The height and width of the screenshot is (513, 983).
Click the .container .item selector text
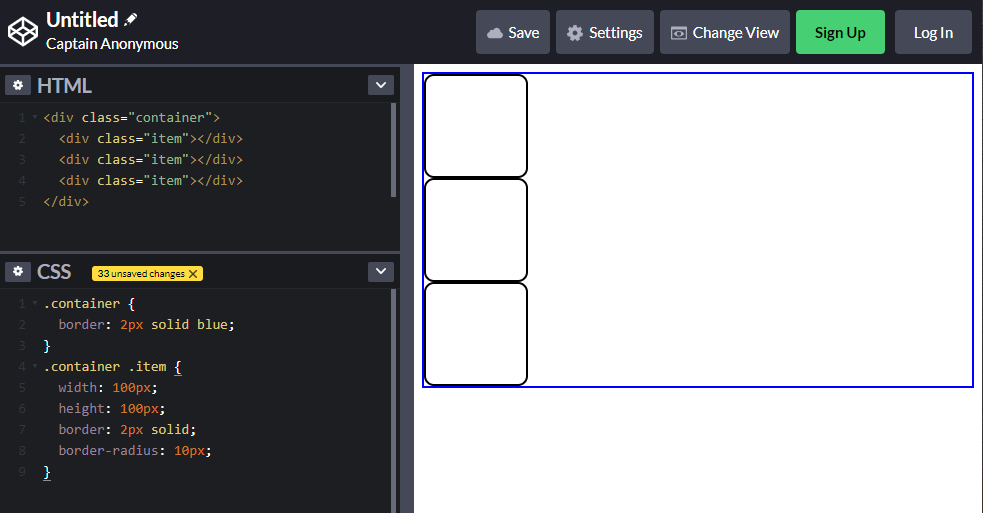tap(105, 366)
